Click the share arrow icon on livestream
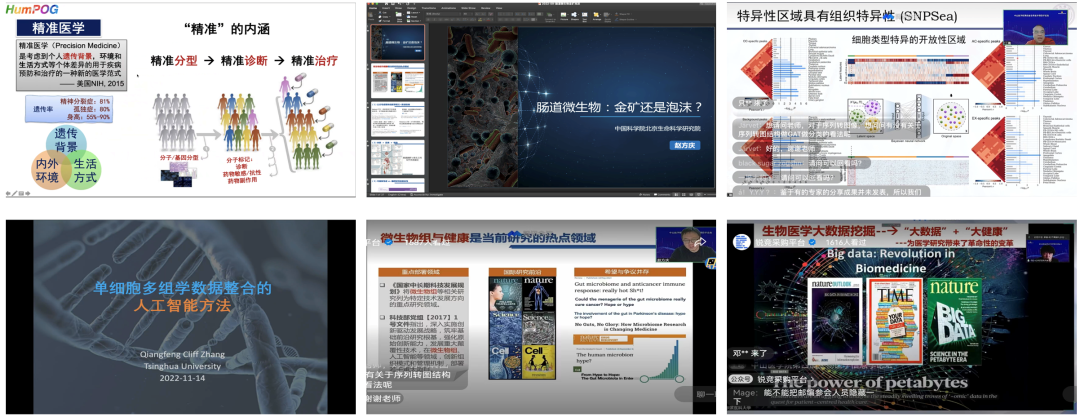This screenshot has width=1080, height=417. 701,242
